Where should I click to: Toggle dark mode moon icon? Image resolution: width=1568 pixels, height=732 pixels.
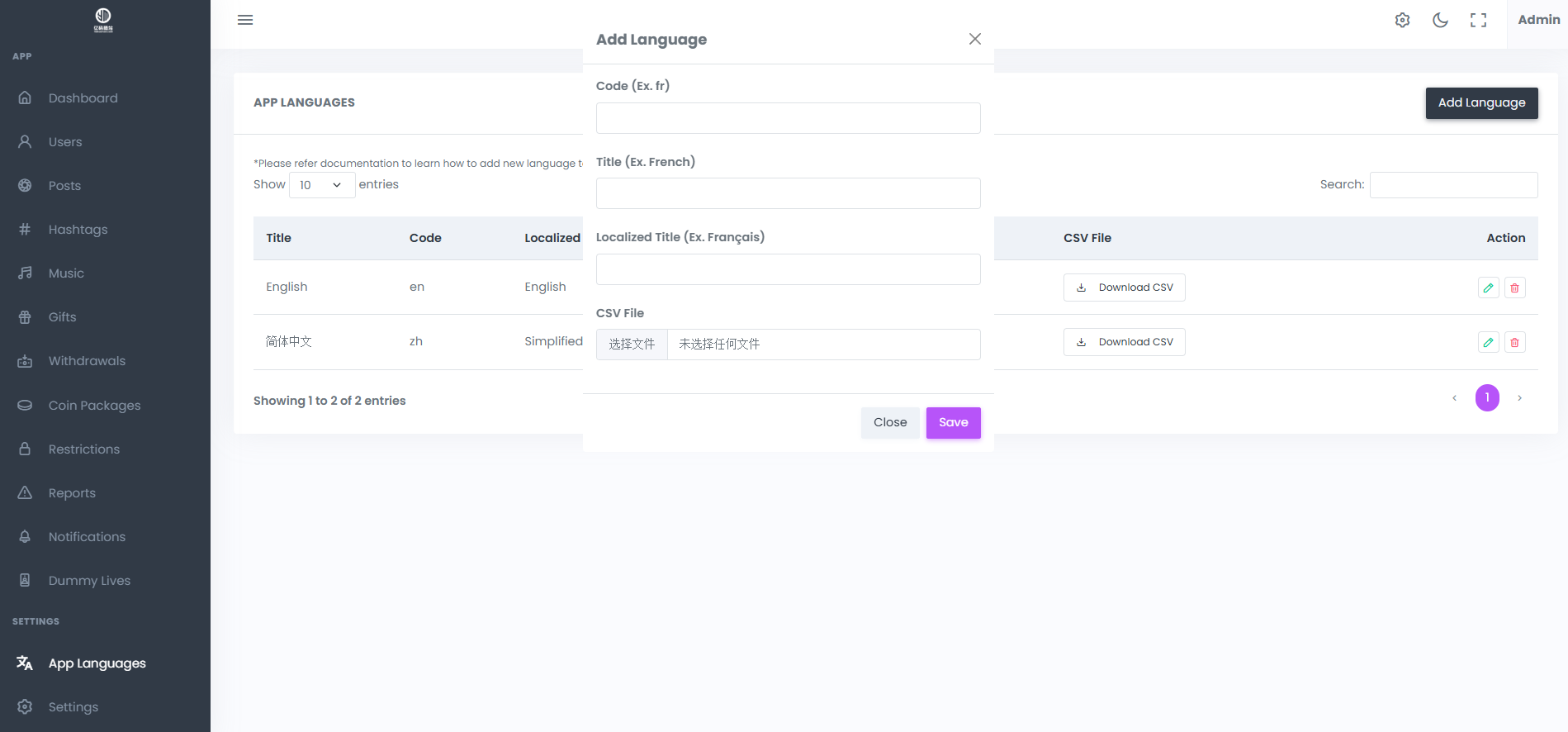[1440, 20]
